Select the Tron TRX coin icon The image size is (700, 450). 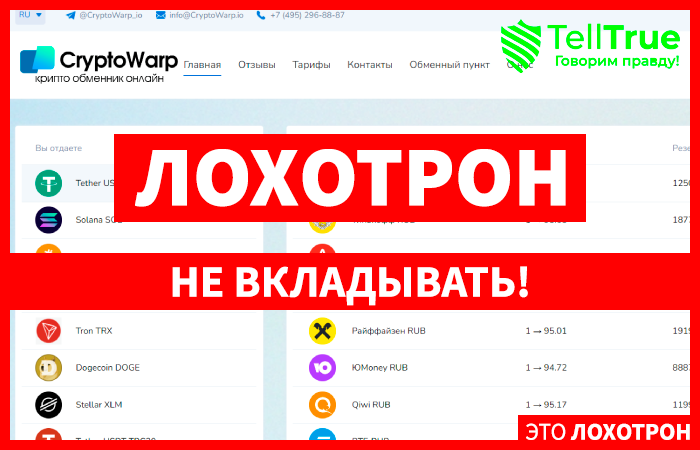pyautogui.click(x=49, y=331)
